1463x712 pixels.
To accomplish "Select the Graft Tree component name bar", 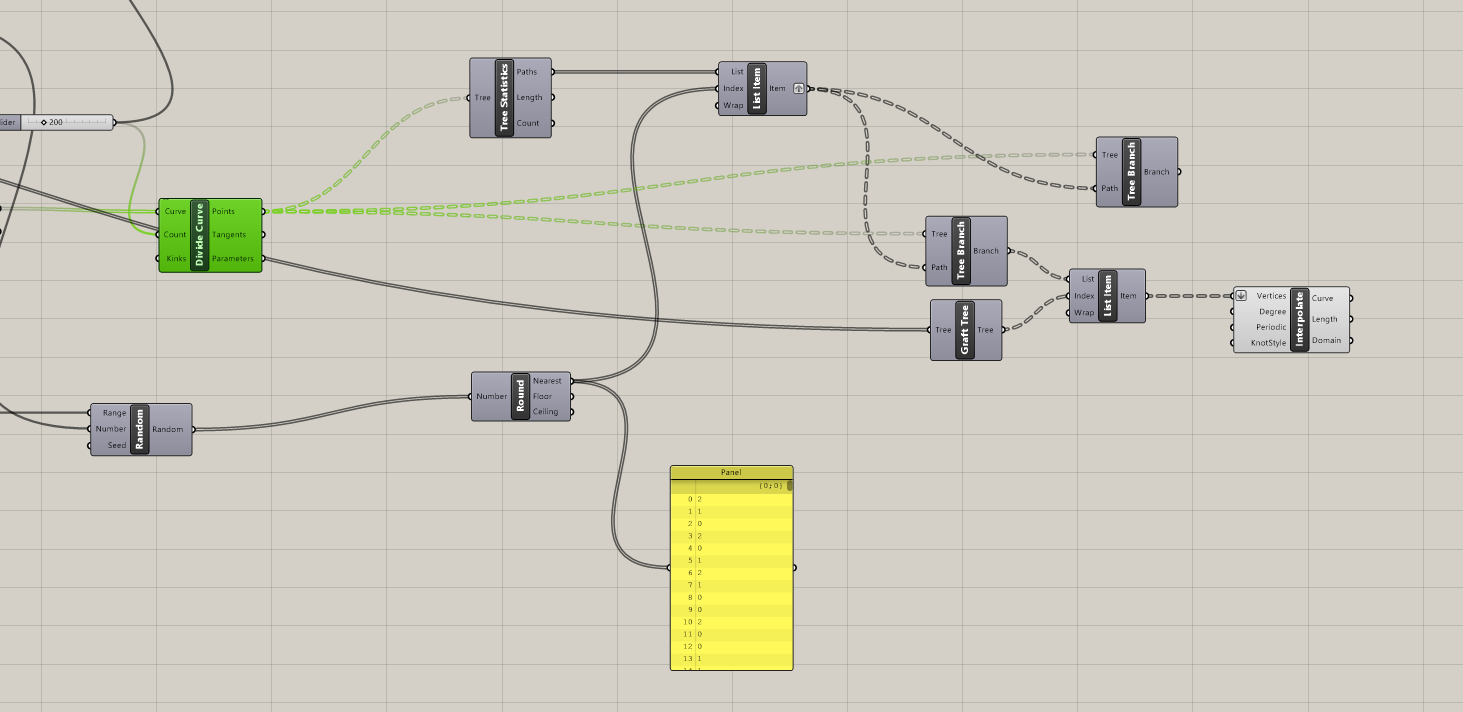I will click(965, 330).
